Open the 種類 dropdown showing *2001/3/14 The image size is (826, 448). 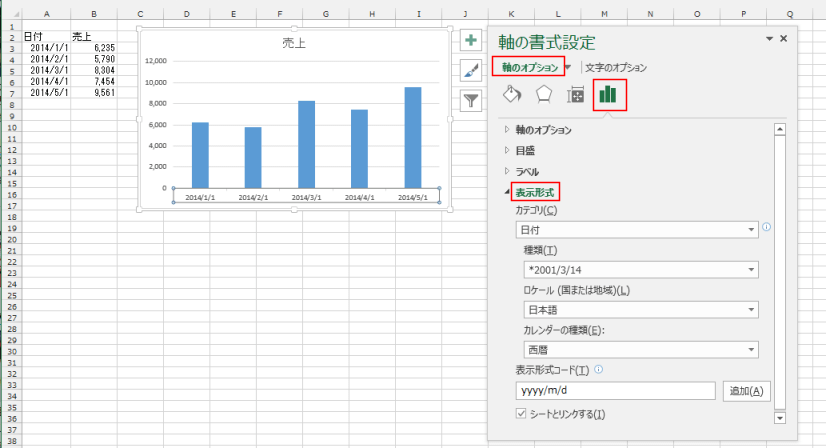click(641, 270)
